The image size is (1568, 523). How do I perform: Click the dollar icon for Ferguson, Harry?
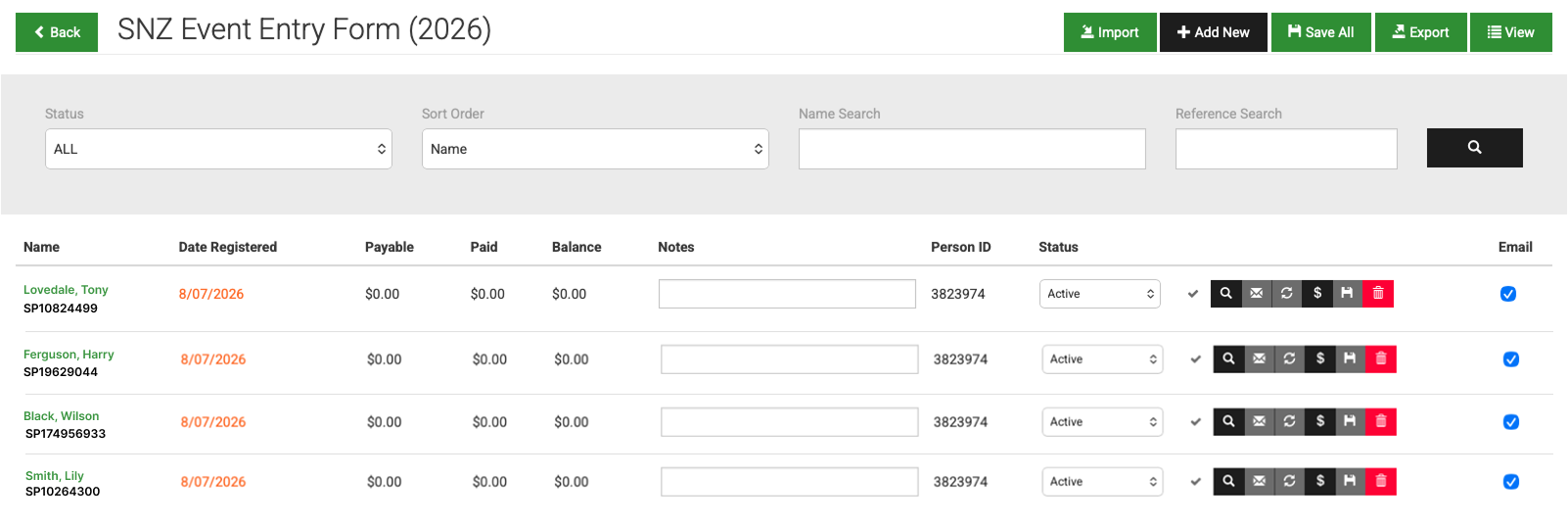pos(1320,359)
